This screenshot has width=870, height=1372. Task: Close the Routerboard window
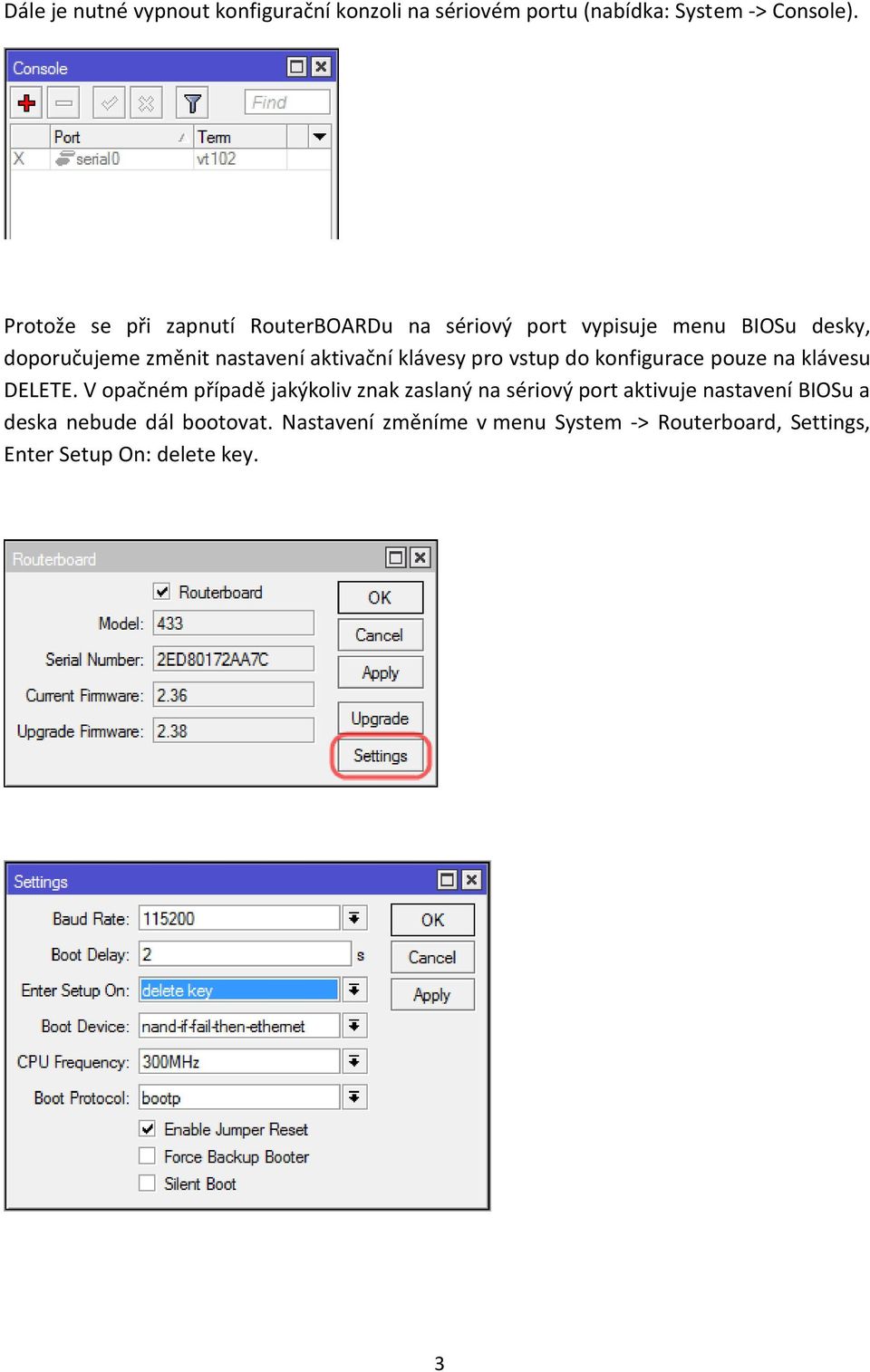(x=419, y=557)
